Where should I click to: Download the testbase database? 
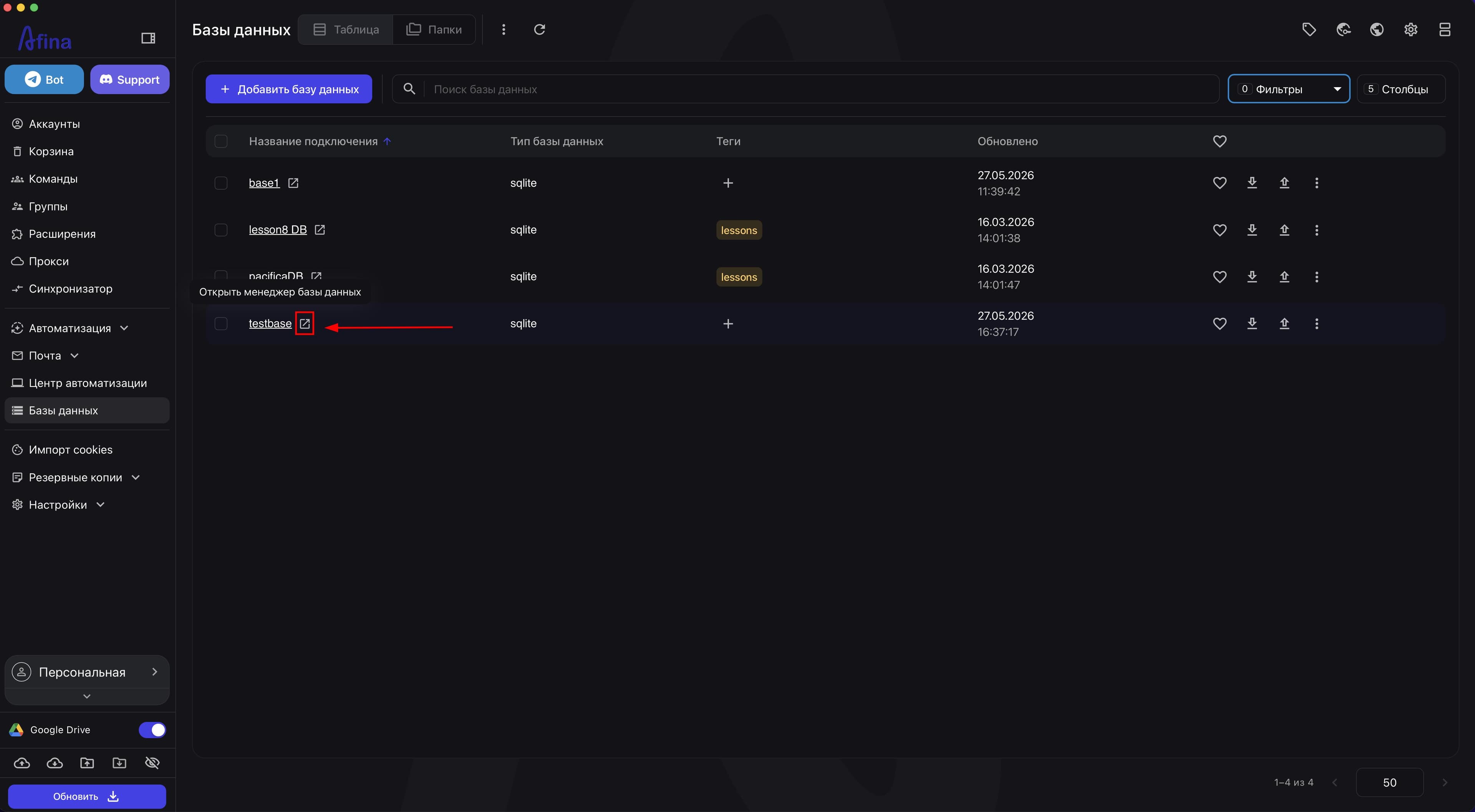point(1252,323)
